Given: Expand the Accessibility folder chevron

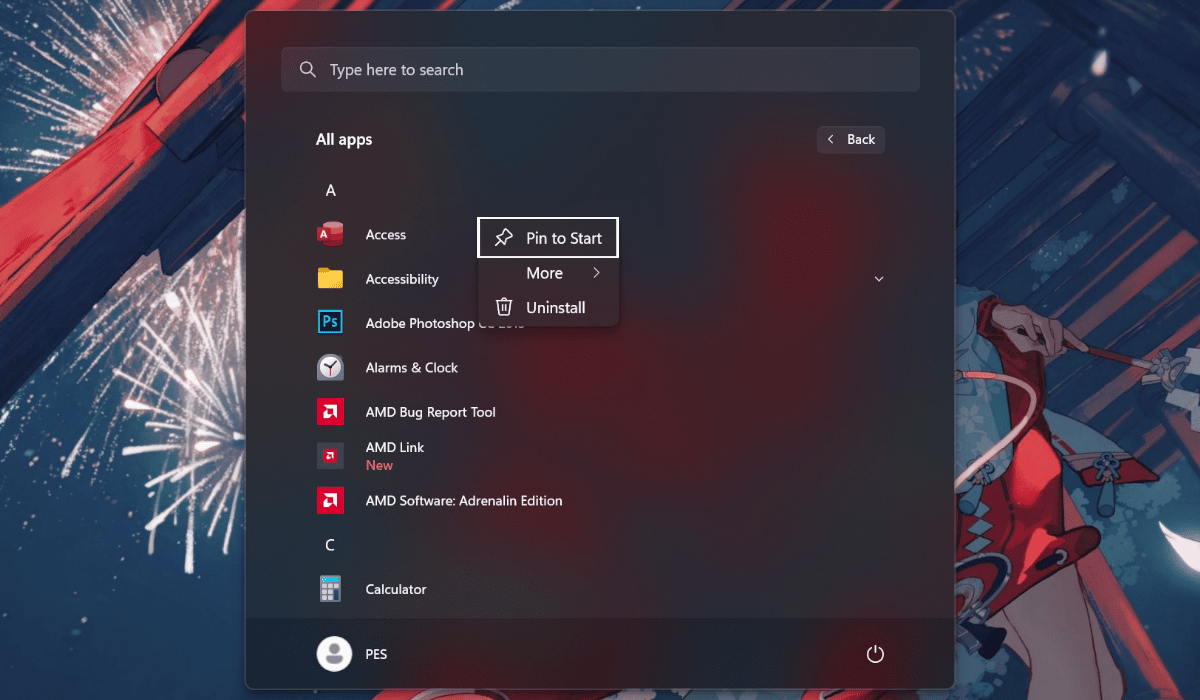Looking at the screenshot, I should tap(879, 279).
